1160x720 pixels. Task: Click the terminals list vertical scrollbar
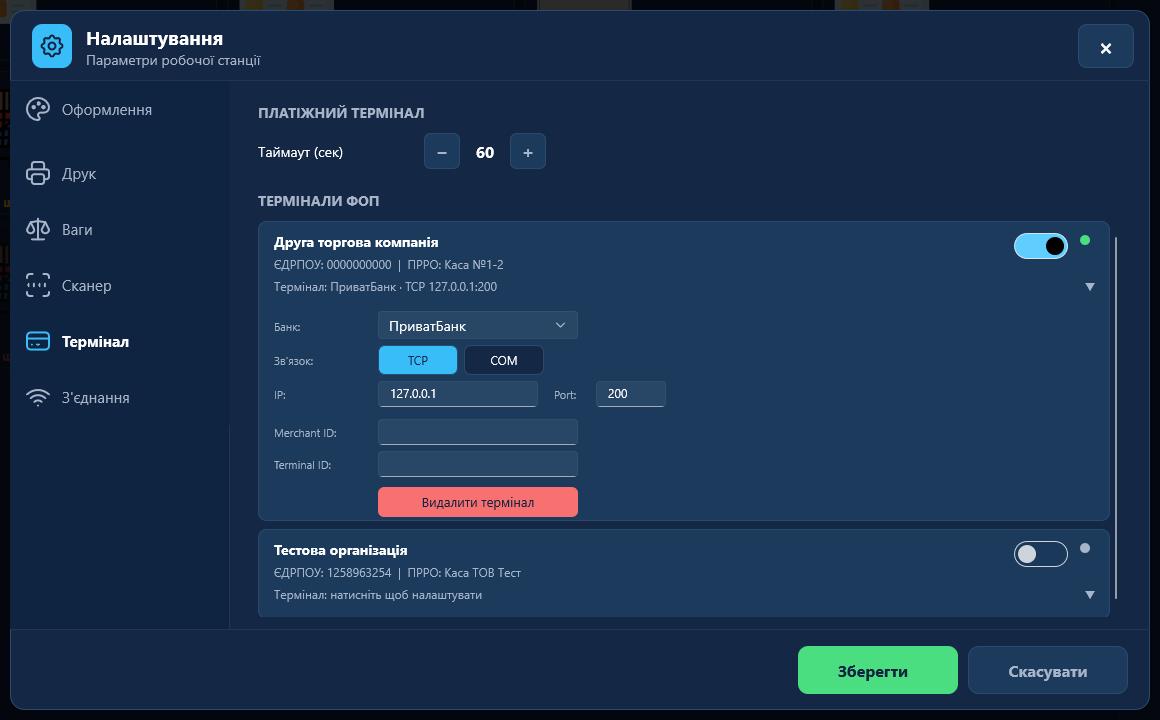(x=1116, y=418)
